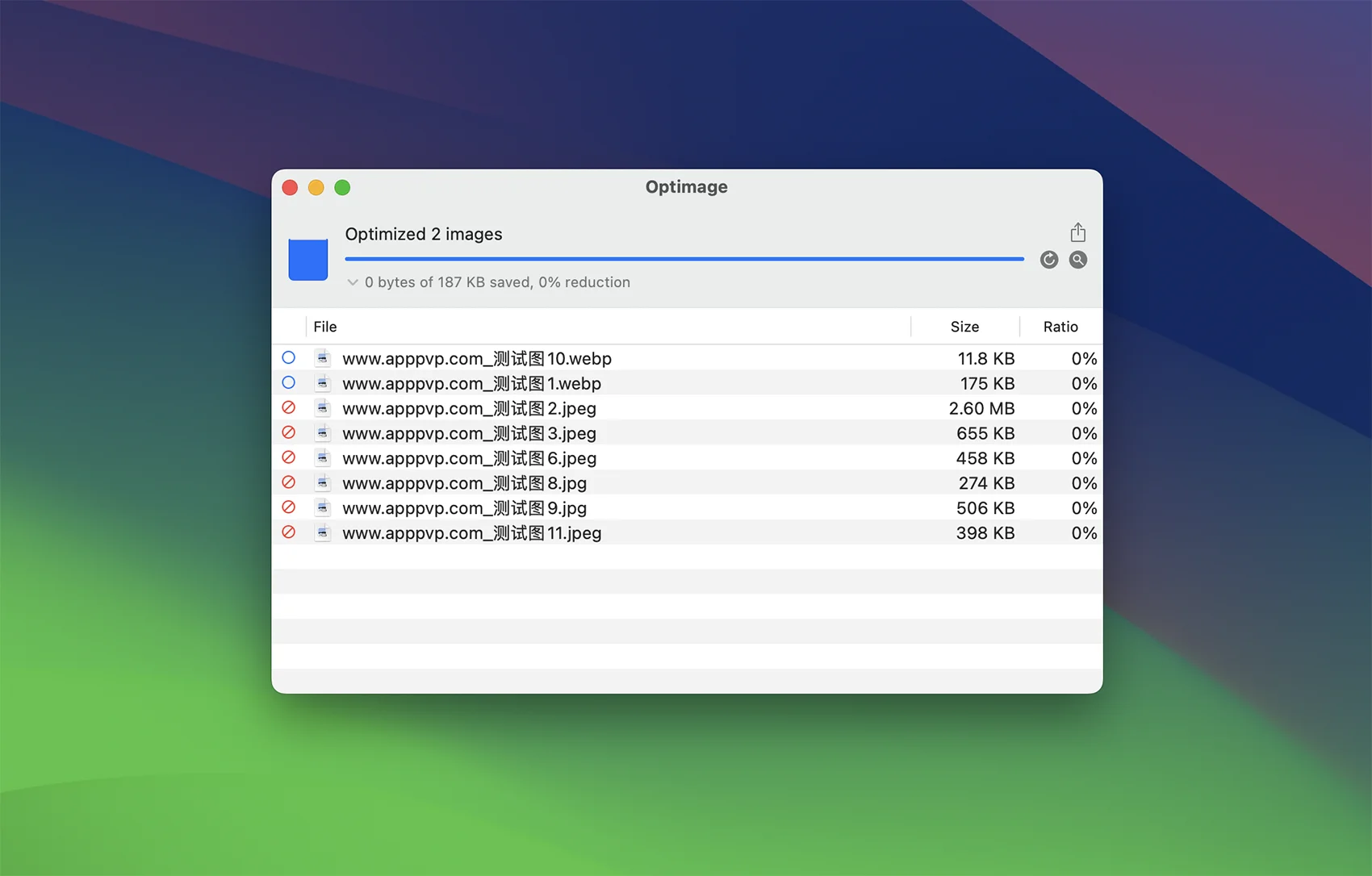Select file name www.apppvp.com_测试图6.jpeg

pos(470,458)
